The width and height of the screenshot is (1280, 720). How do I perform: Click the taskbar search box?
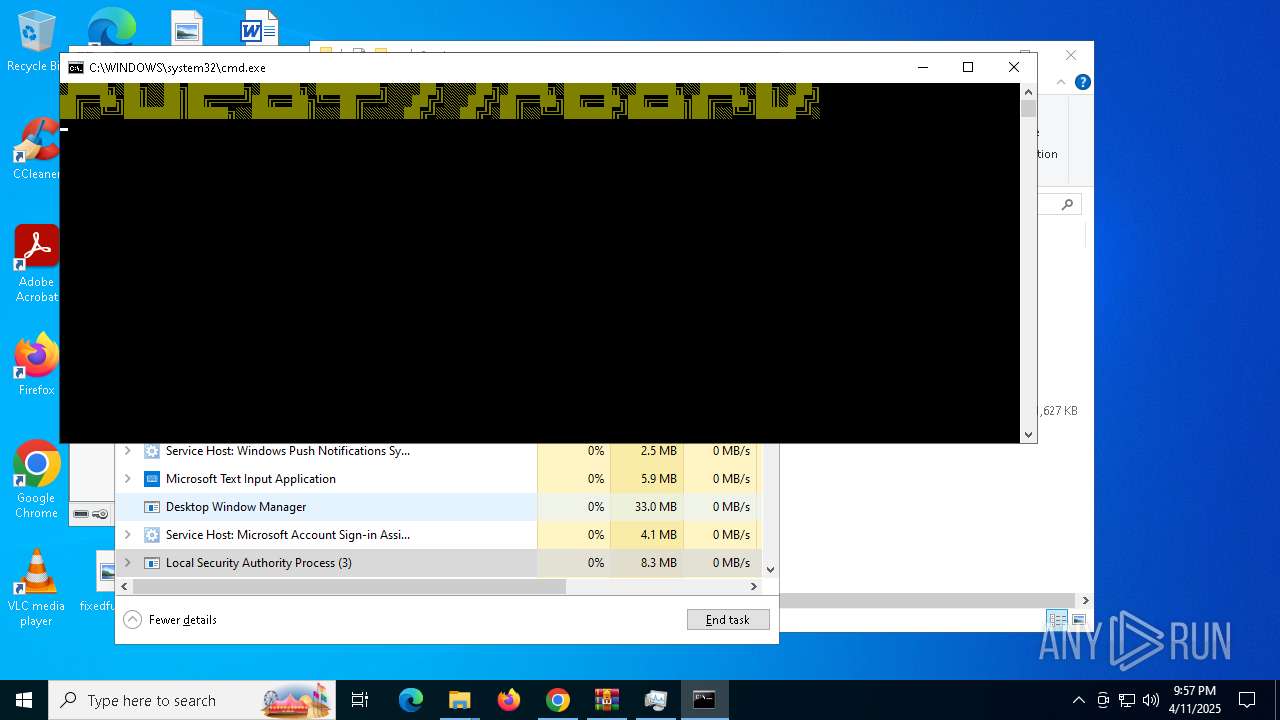tap(193, 700)
